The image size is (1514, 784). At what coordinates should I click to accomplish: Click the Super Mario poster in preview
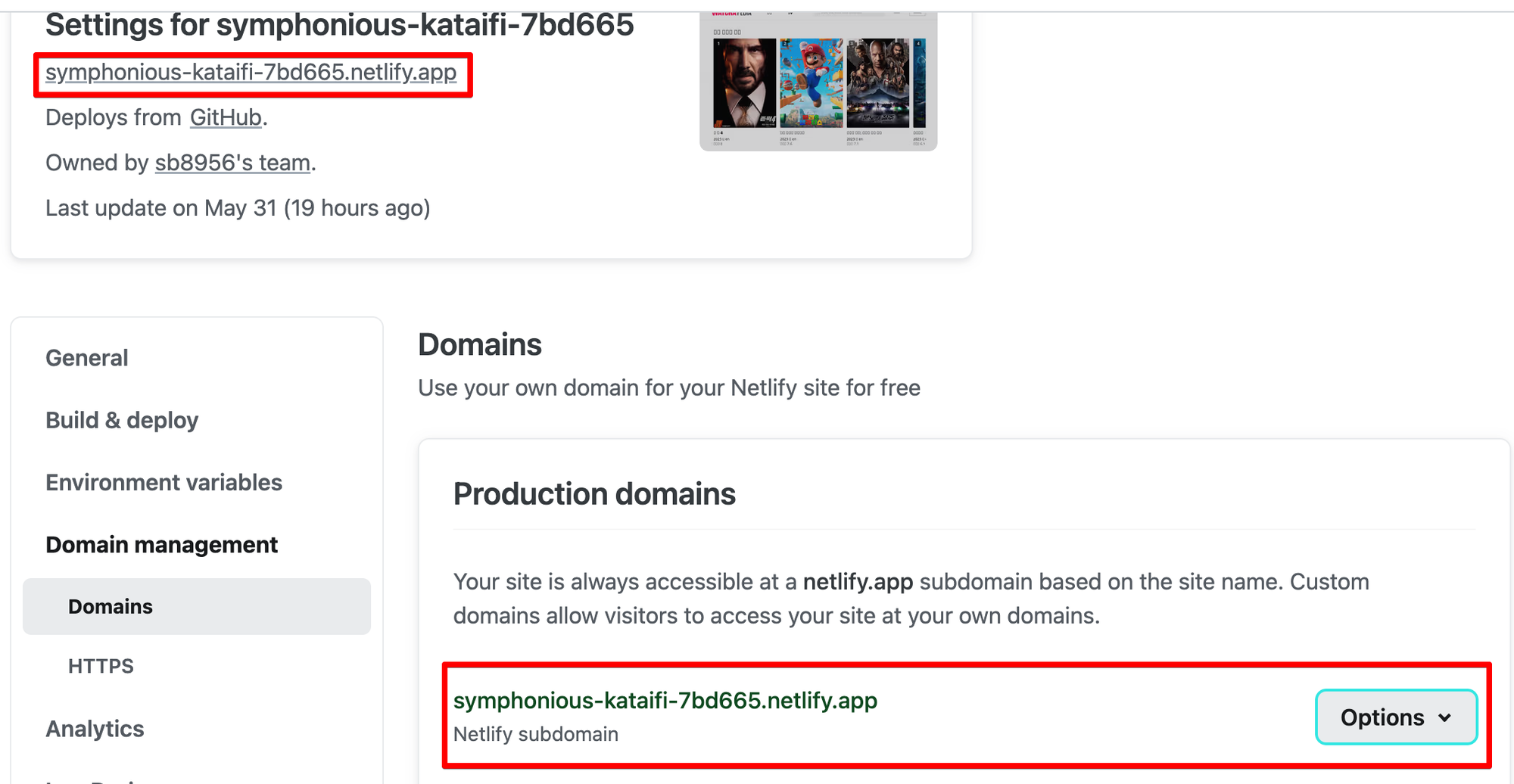[811, 83]
